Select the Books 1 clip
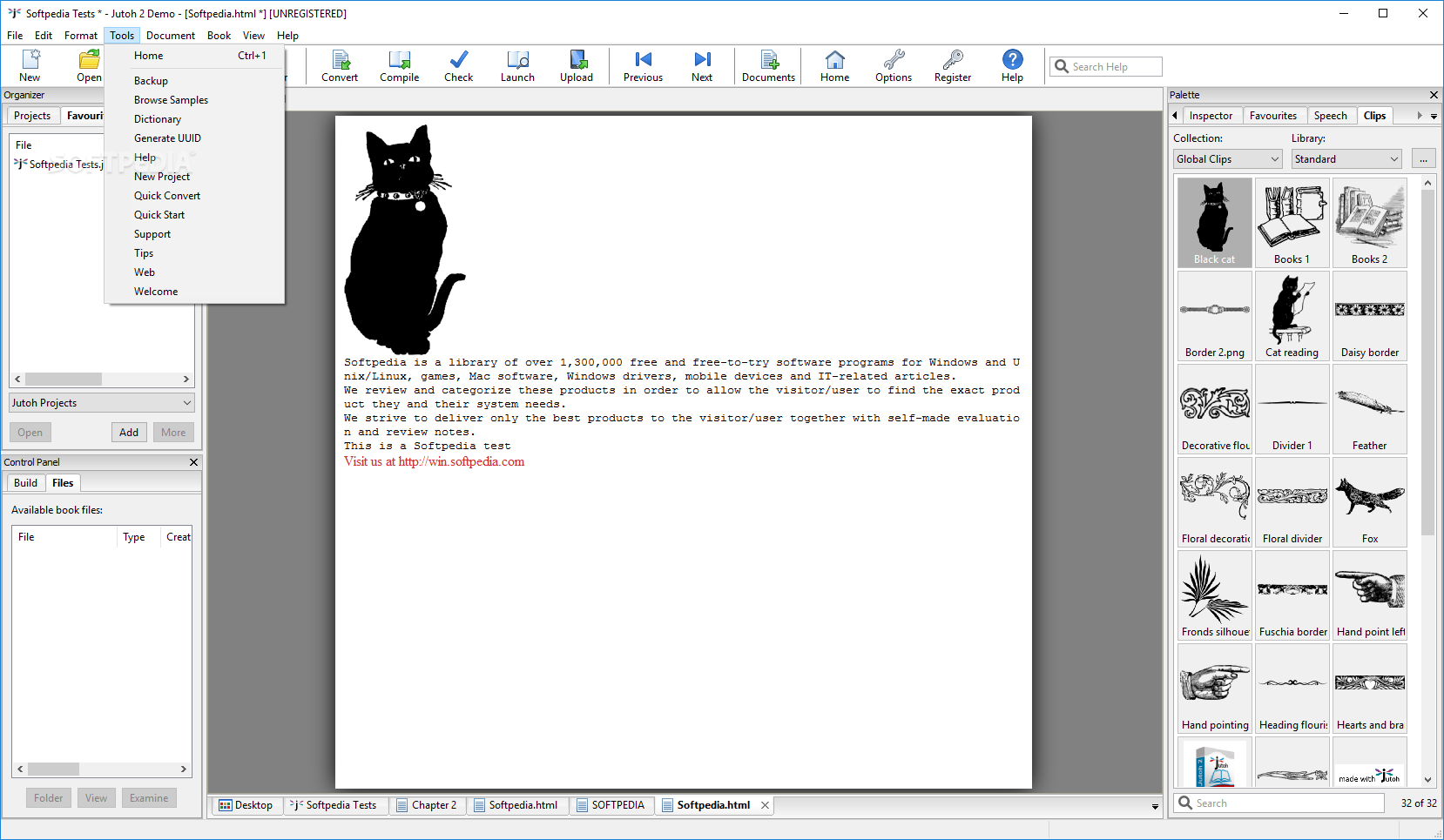 pyautogui.click(x=1292, y=223)
